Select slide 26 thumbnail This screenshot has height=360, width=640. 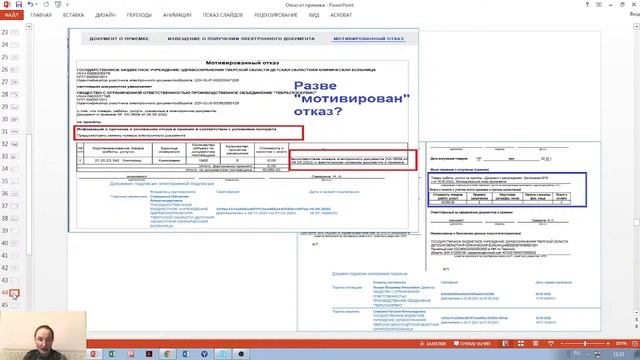point(14,70)
